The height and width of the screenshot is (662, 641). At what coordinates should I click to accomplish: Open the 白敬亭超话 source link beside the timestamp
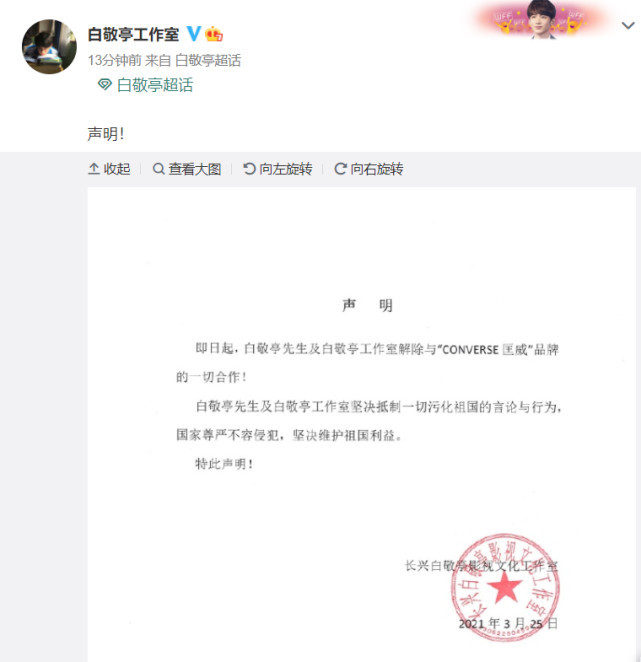(208, 60)
